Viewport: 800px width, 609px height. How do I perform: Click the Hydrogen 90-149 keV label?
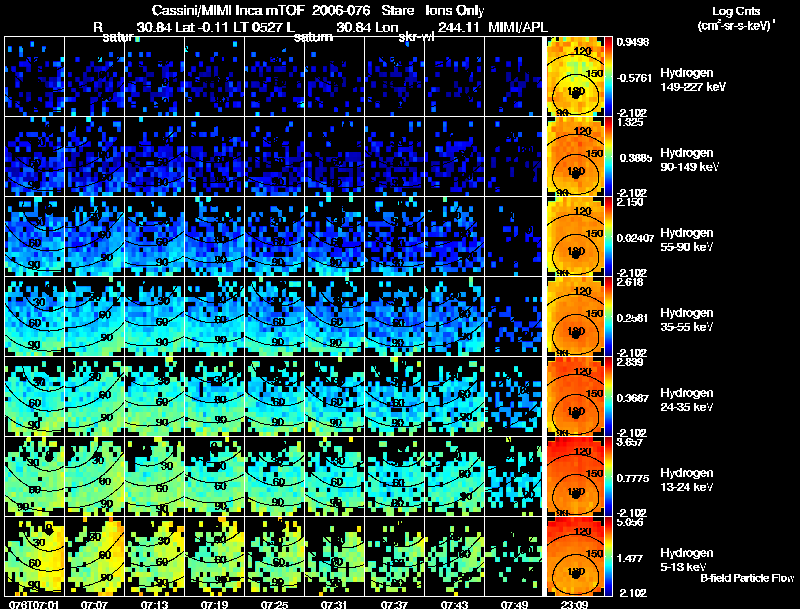pos(690,160)
